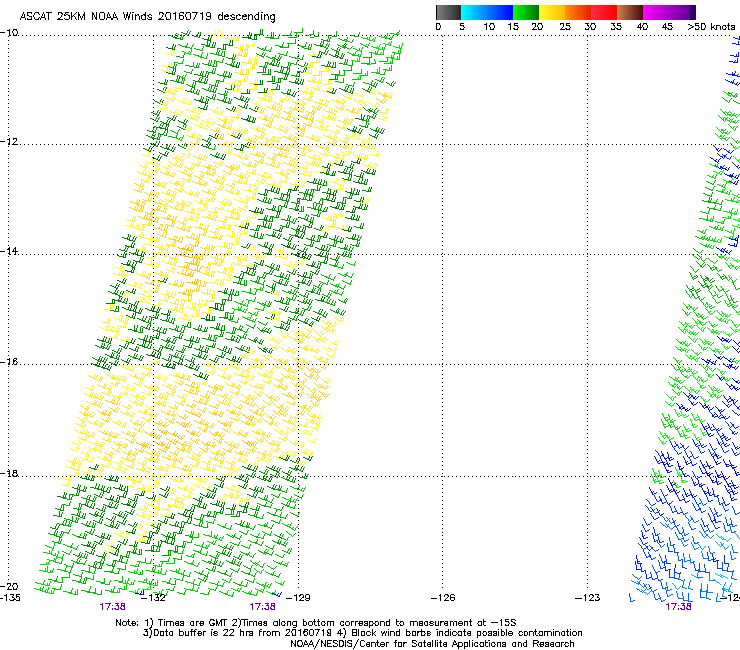Viewport: 740px width, 650px height.
Task: Click the '-20' latitude axis label
Action: (9, 586)
